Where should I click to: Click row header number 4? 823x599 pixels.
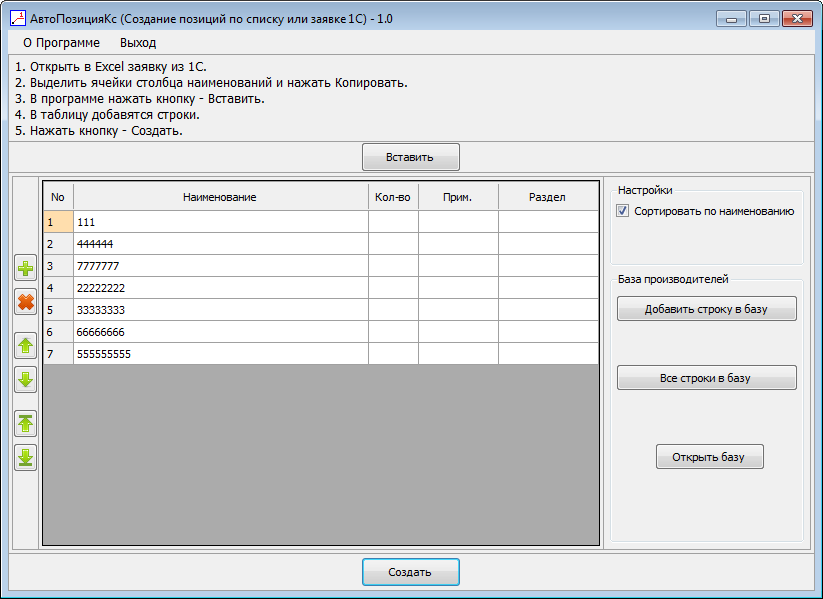click(58, 288)
